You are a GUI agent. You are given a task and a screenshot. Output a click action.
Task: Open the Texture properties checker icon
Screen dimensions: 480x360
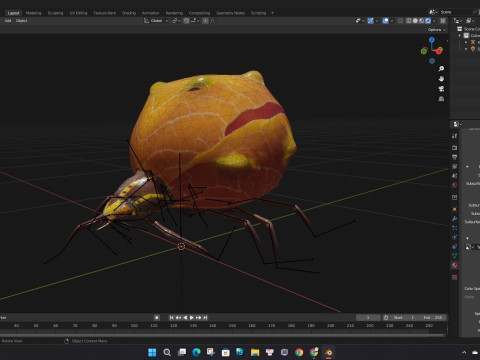pos(455,277)
